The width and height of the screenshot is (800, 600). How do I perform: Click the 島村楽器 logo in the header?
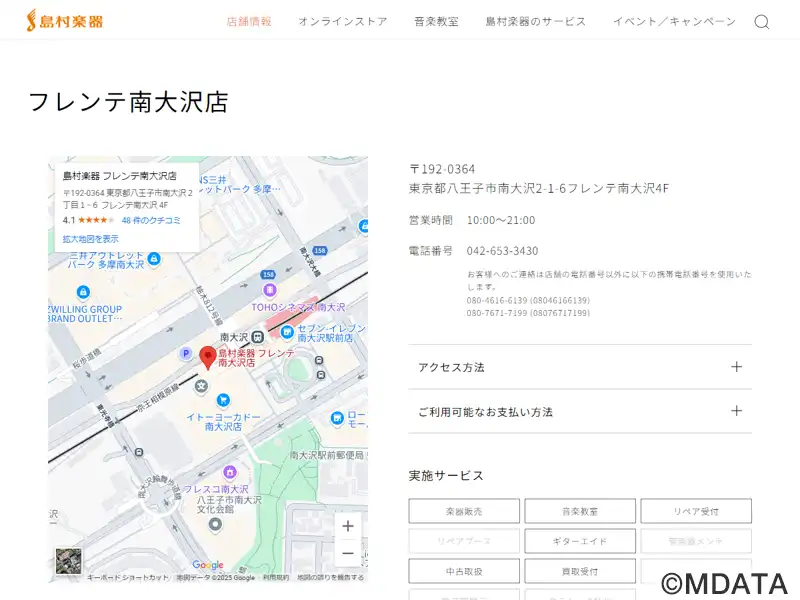tap(65, 21)
